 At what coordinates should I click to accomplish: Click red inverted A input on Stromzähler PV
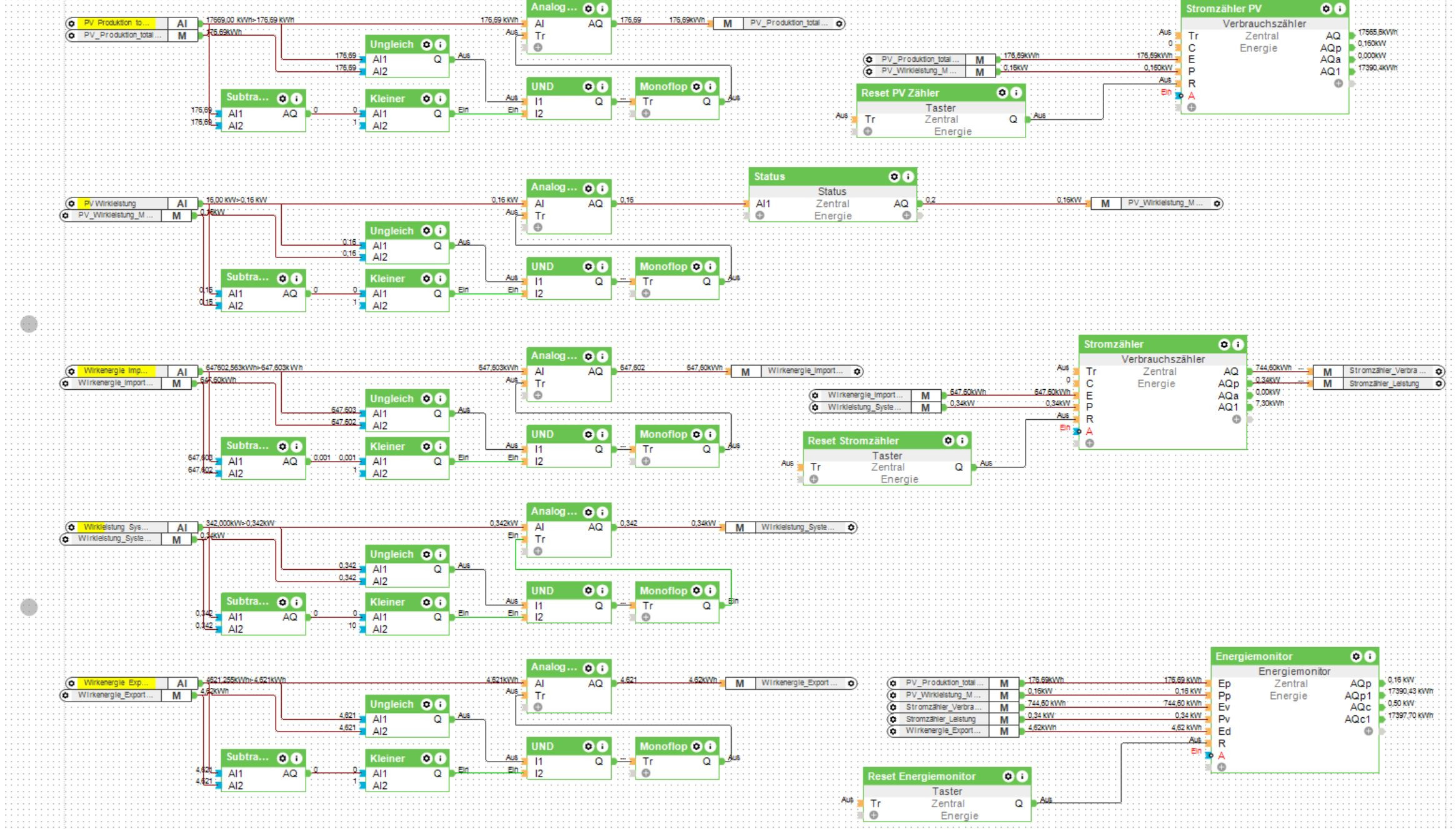click(1191, 96)
